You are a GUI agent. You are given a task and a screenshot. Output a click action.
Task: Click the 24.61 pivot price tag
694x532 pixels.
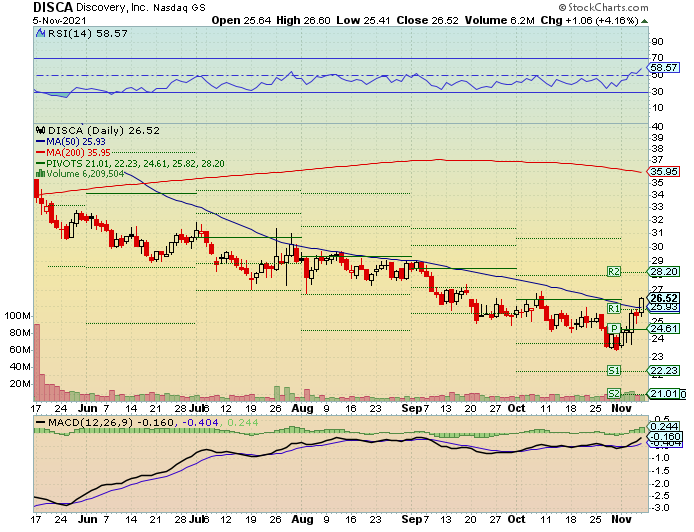pyautogui.click(x=663, y=328)
